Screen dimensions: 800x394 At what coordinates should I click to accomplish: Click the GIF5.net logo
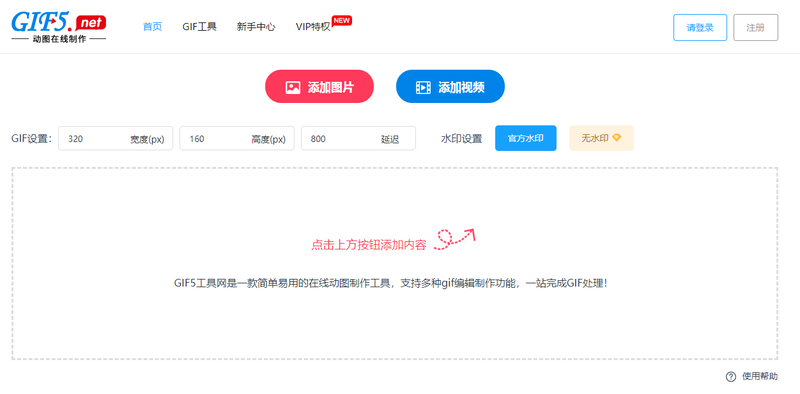pos(59,27)
